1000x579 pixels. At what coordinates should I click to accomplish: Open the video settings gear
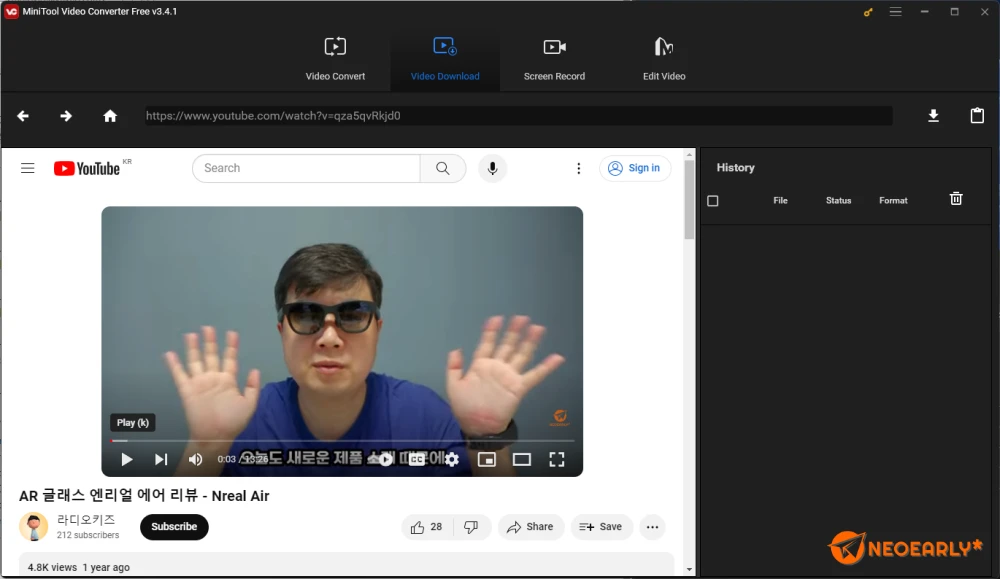[452, 459]
